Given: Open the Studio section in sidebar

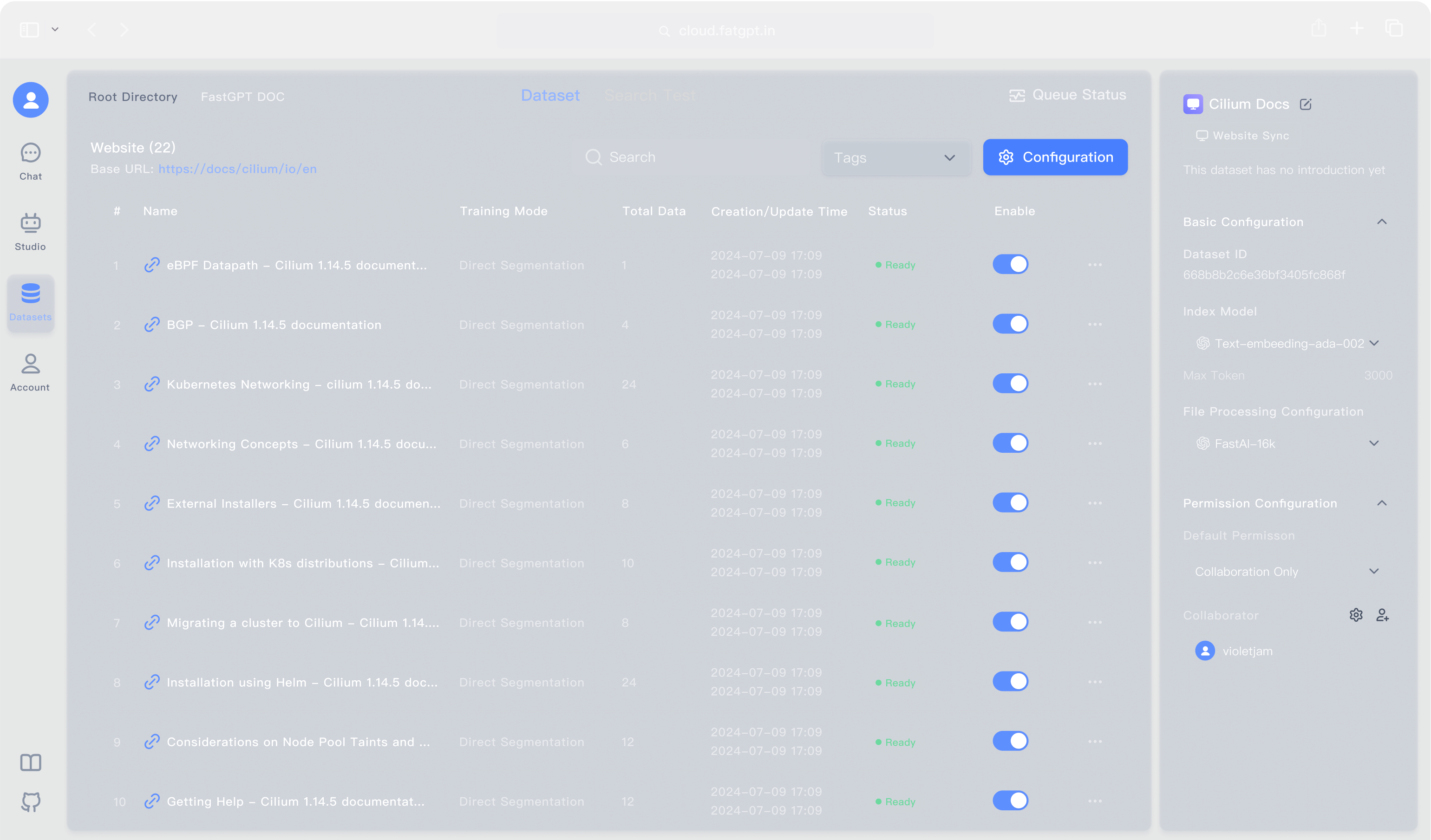Looking at the screenshot, I should [31, 231].
